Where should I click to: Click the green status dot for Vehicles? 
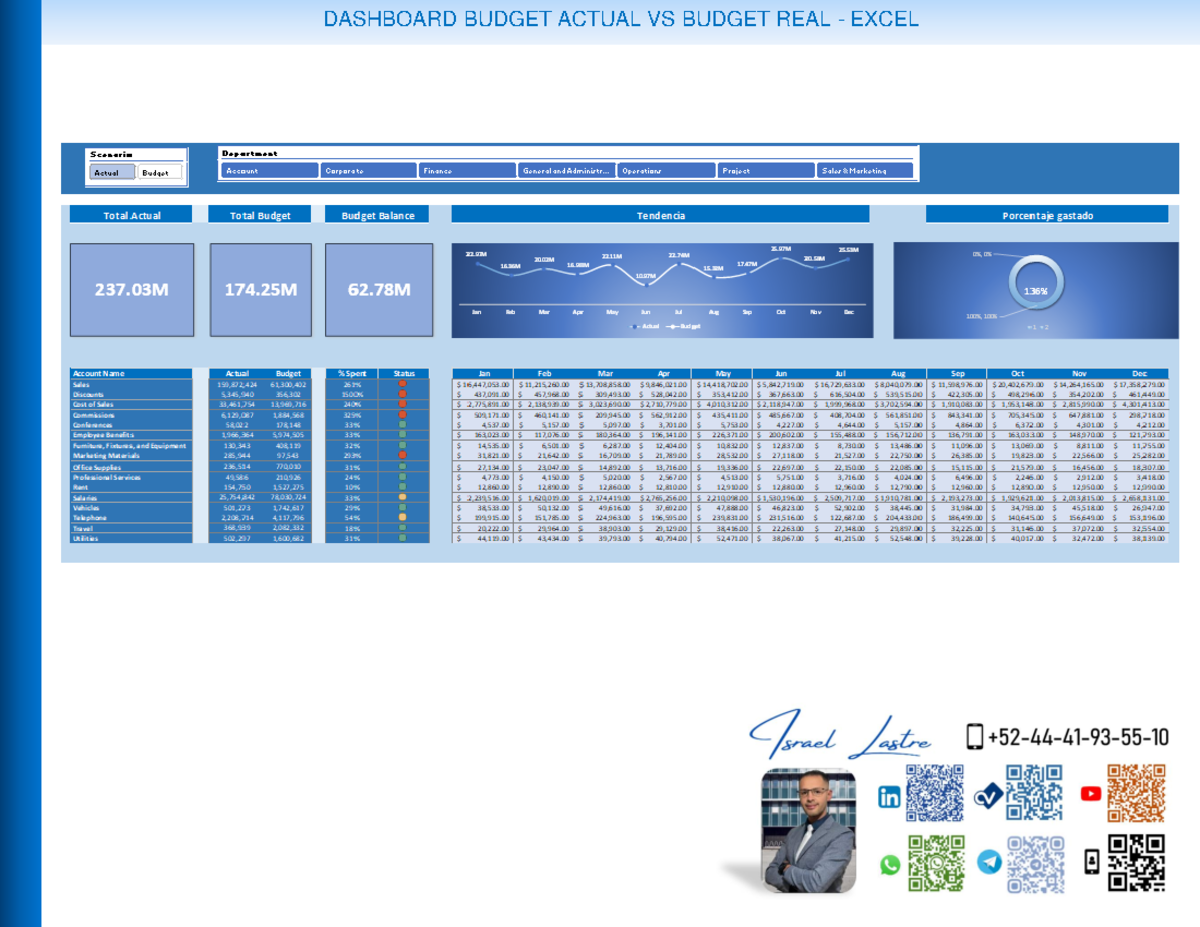click(403, 507)
